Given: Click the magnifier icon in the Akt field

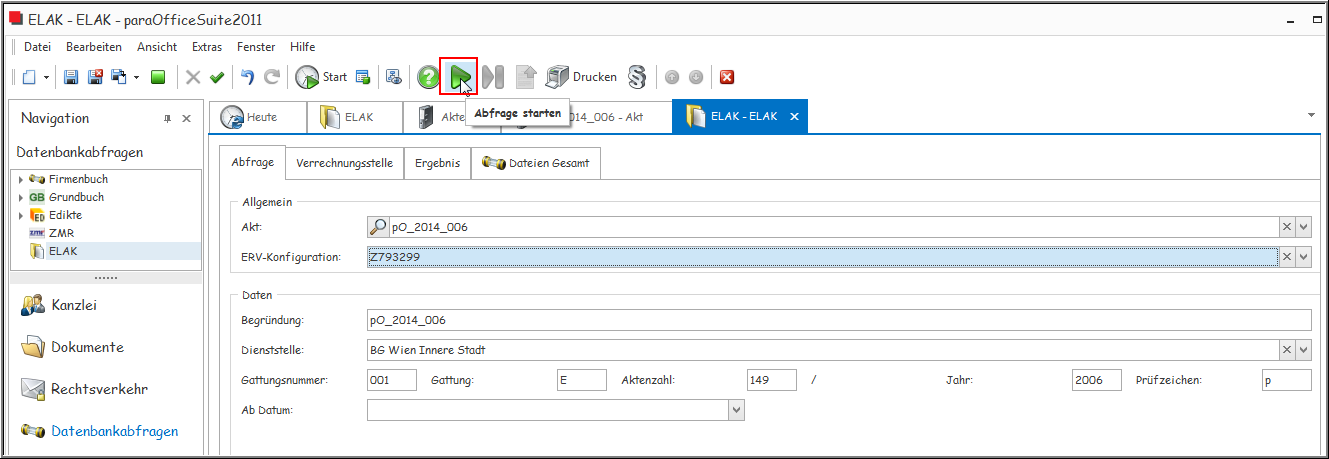Looking at the screenshot, I should tap(379, 227).
